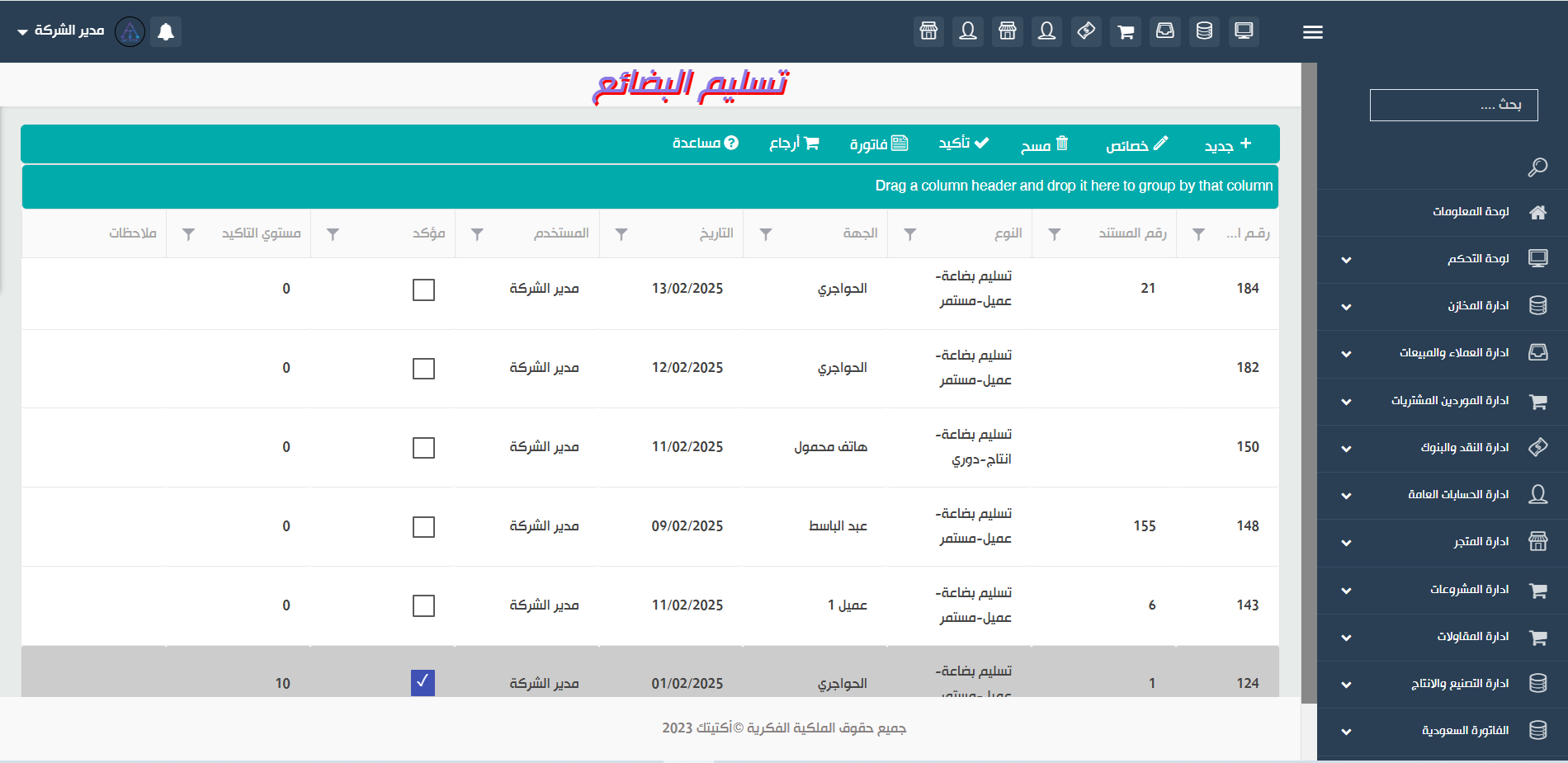Expand ادارة العملاء والمبيعات sidebar menu
This screenshot has width=1568, height=763.
tap(1346, 354)
